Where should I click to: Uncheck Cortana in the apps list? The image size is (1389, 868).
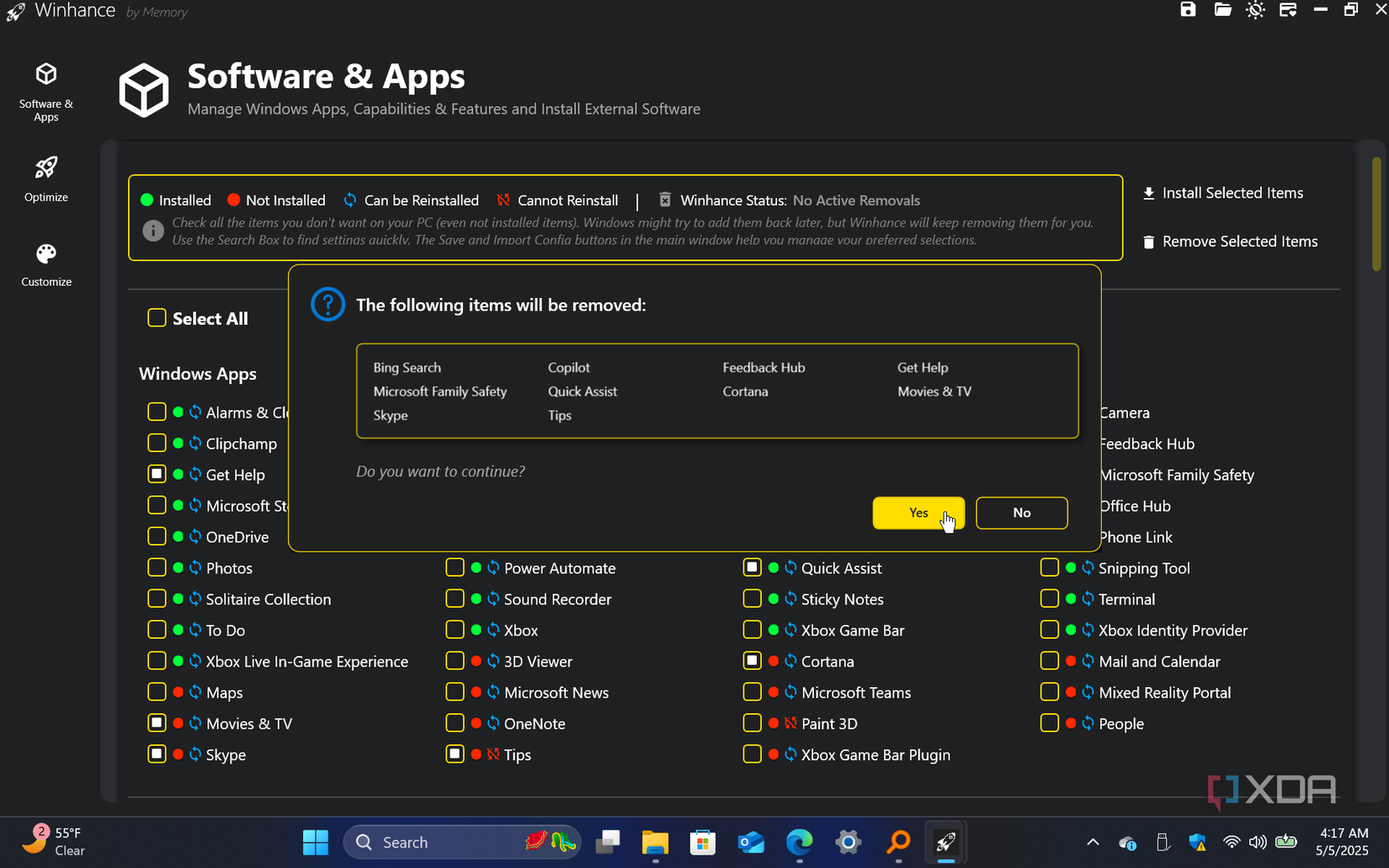coord(752,661)
